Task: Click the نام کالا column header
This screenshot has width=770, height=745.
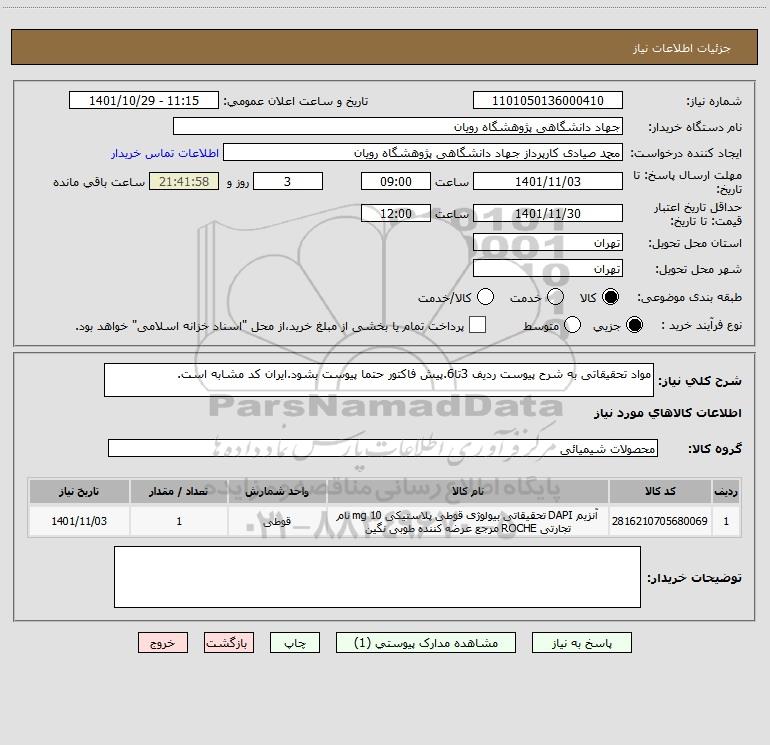Action: click(468, 492)
